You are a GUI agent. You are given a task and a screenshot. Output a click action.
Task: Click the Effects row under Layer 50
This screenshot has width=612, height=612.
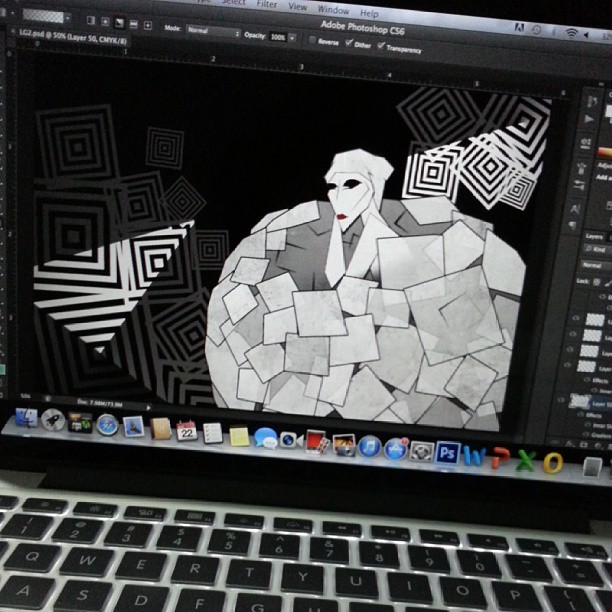[x=596, y=416]
